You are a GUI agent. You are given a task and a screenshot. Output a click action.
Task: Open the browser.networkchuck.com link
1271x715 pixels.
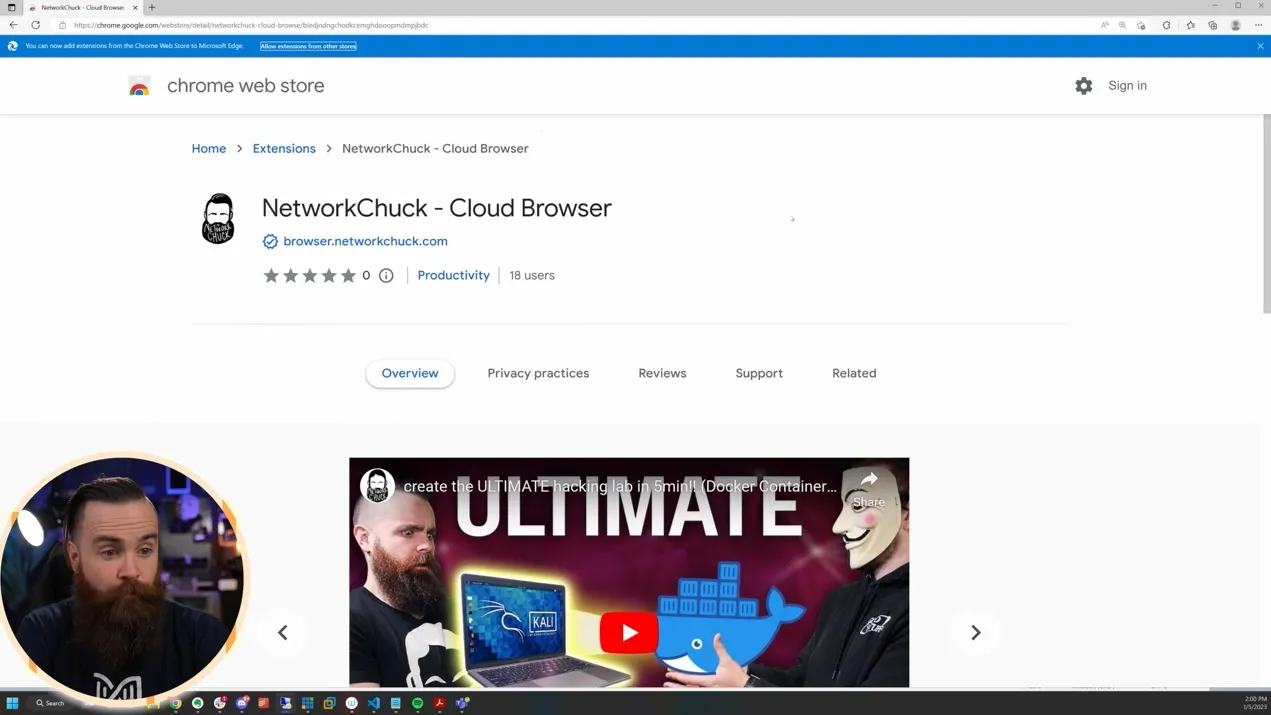(x=365, y=241)
